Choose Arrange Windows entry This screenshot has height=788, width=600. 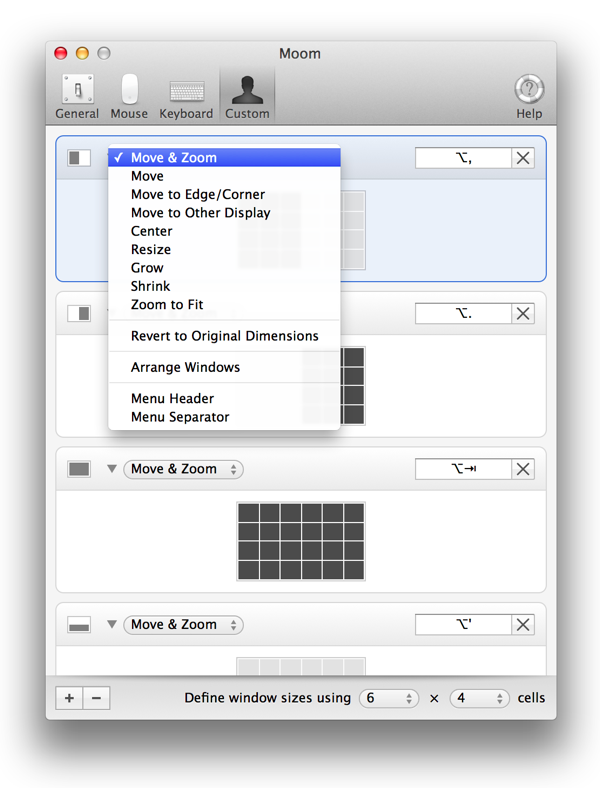pyautogui.click(x=224, y=367)
